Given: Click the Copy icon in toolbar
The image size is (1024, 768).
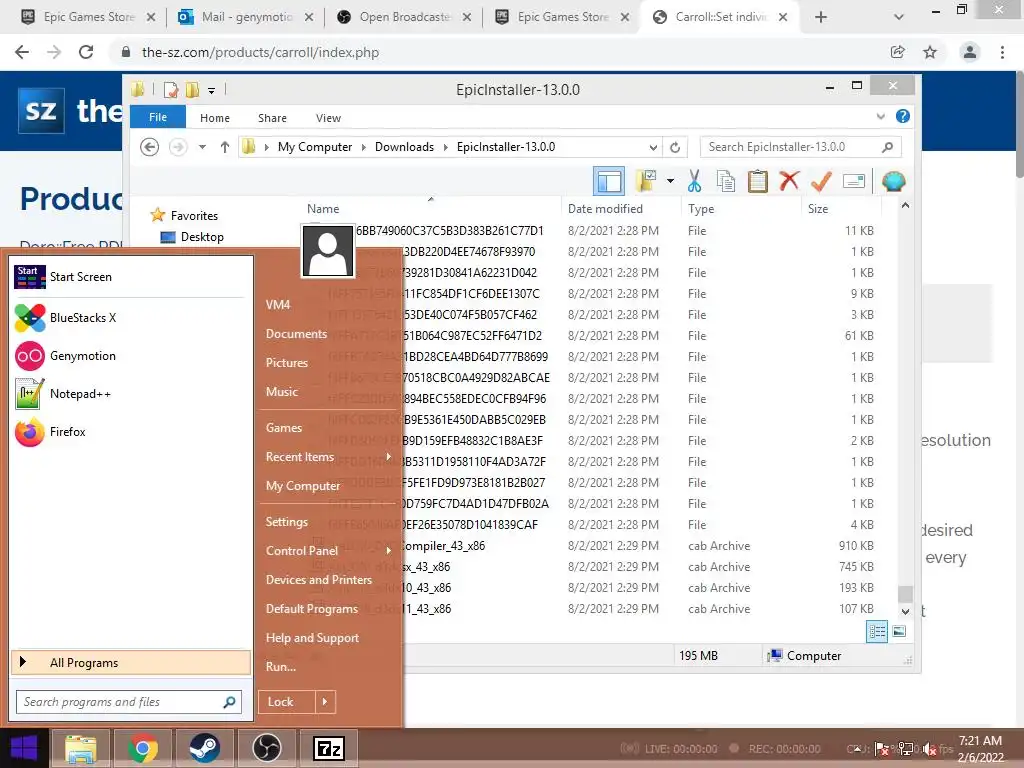Looking at the screenshot, I should pyautogui.click(x=726, y=181).
